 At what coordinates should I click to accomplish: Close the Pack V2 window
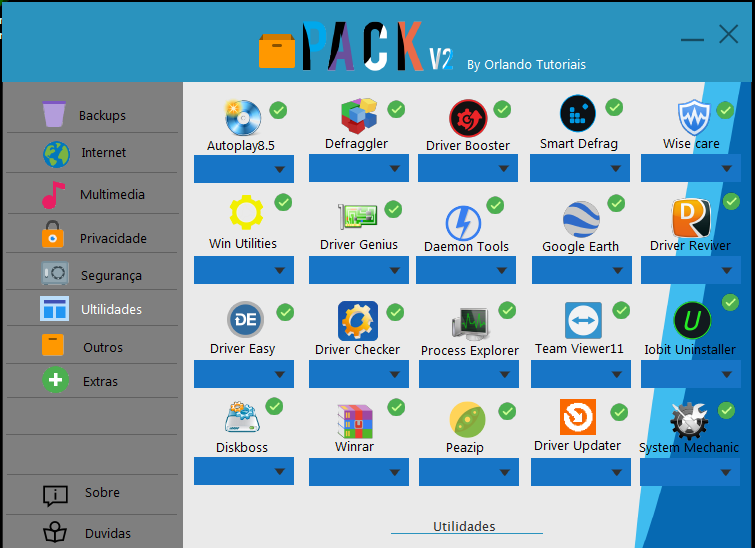(729, 34)
